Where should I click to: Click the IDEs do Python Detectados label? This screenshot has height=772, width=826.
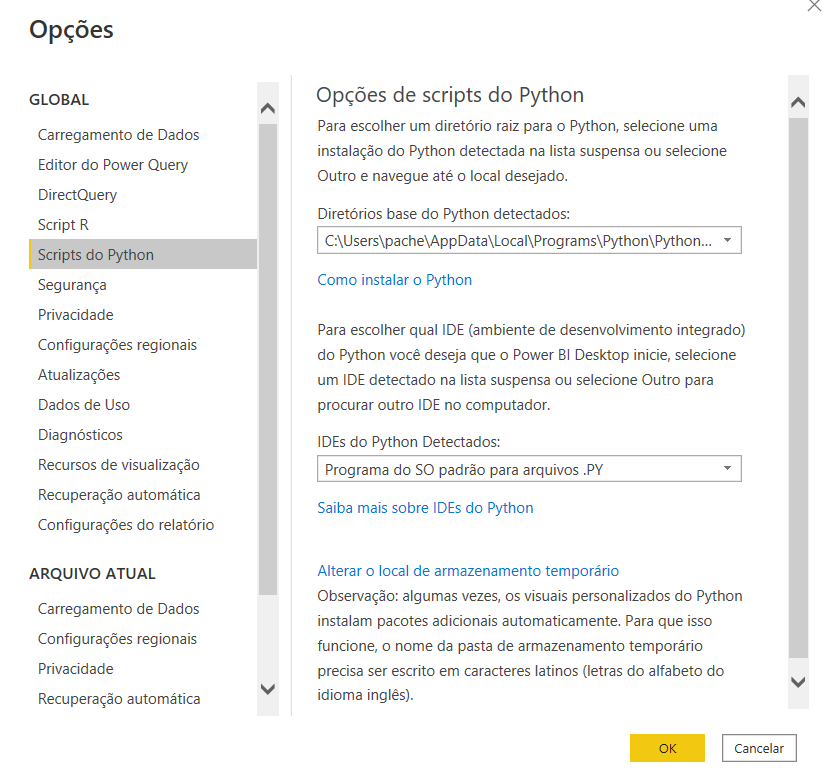pyautogui.click(x=409, y=442)
